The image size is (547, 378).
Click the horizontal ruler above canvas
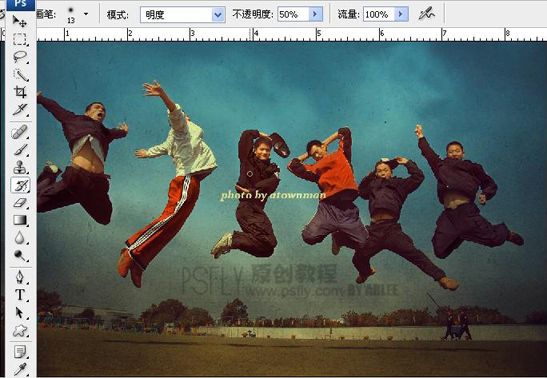[292, 35]
